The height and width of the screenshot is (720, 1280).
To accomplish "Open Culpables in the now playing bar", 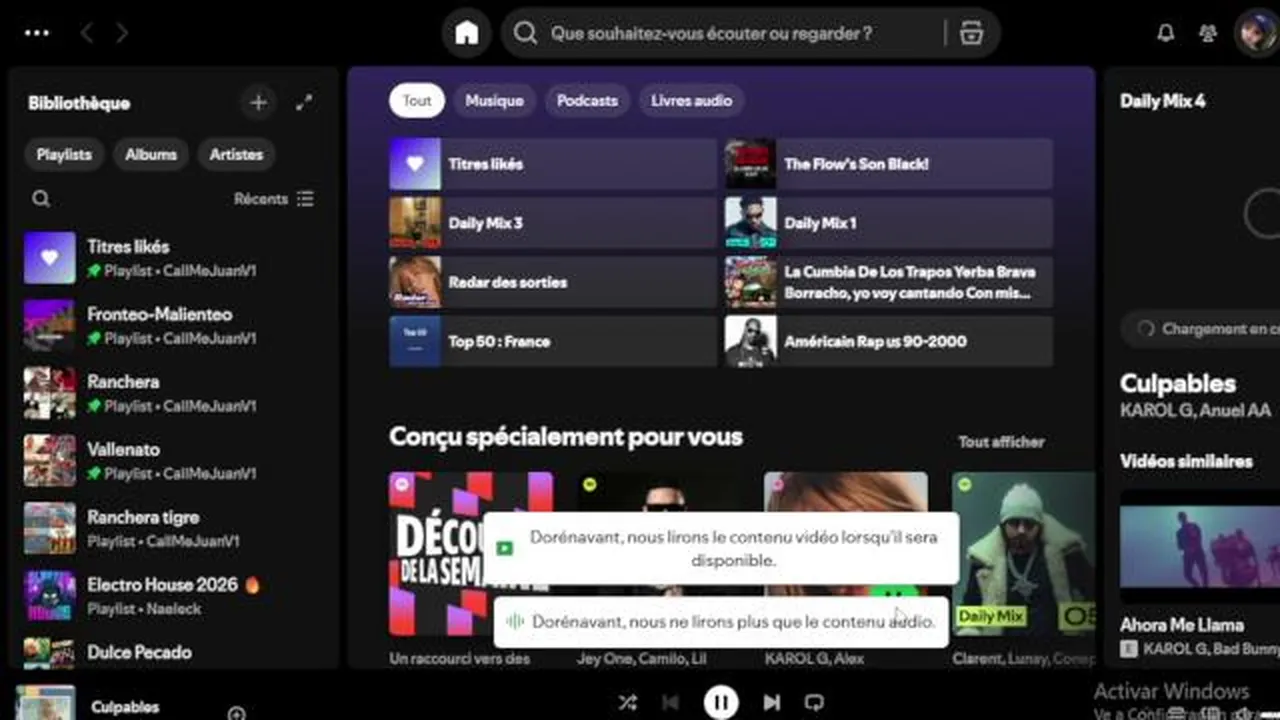I will point(125,707).
